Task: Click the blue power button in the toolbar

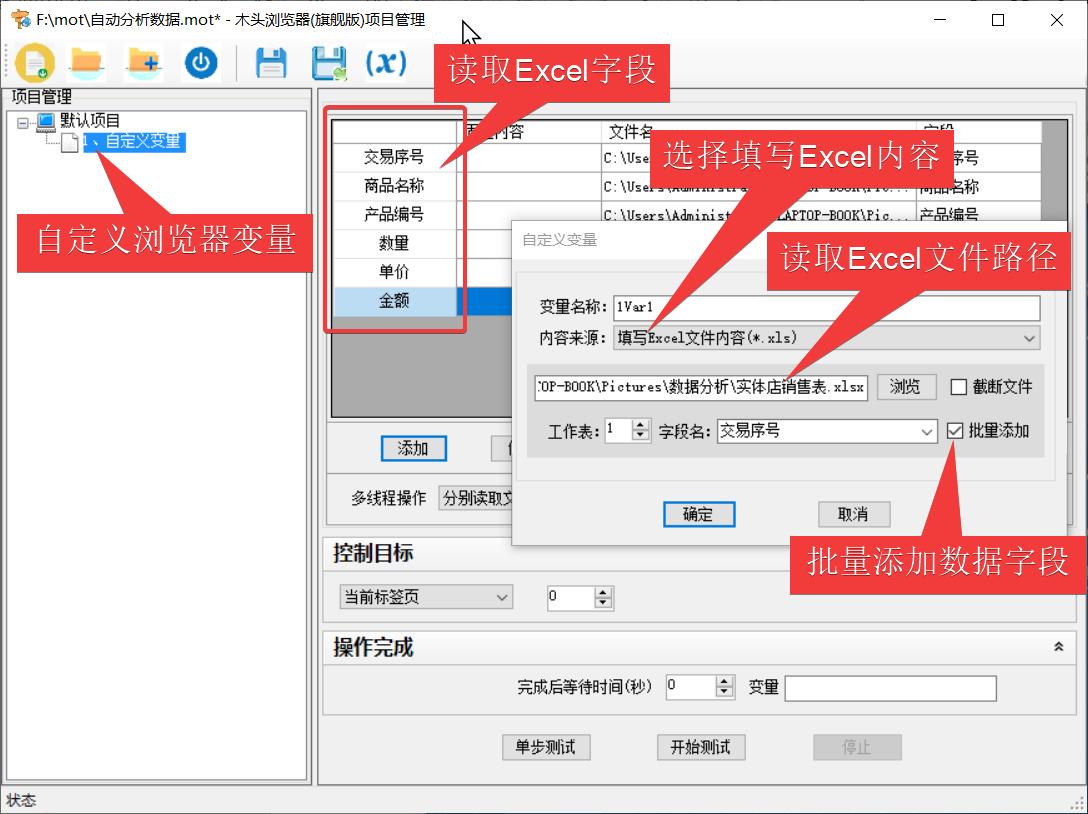Action: pyautogui.click(x=199, y=62)
